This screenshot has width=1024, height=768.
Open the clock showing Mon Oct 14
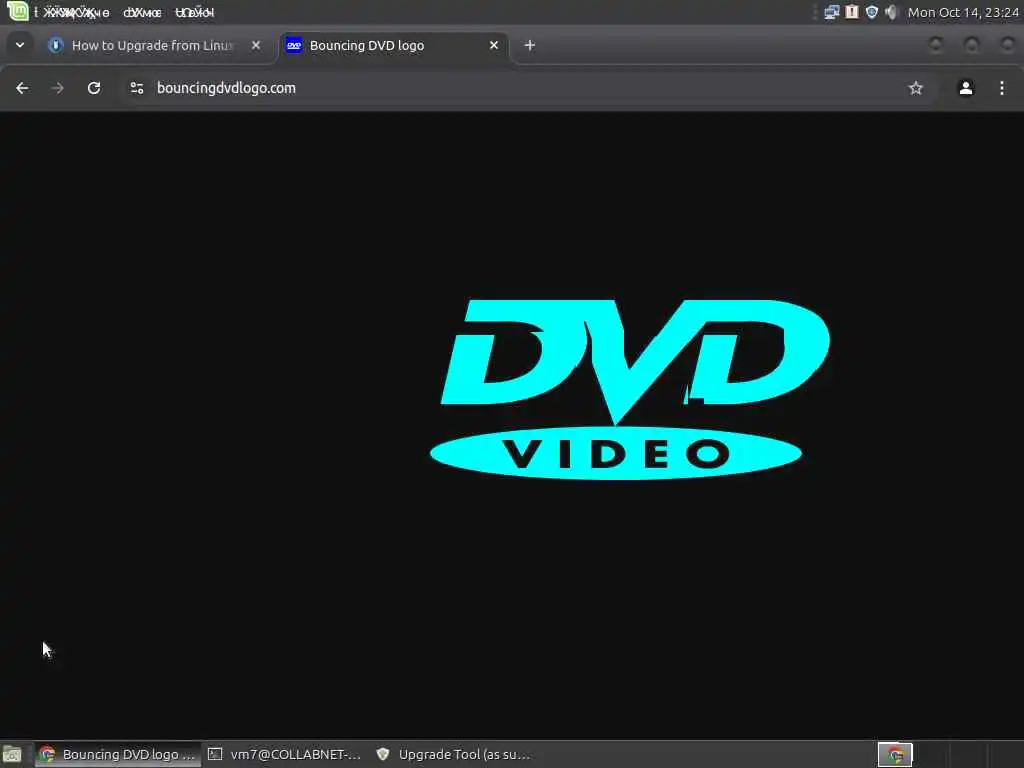(x=963, y=12)
